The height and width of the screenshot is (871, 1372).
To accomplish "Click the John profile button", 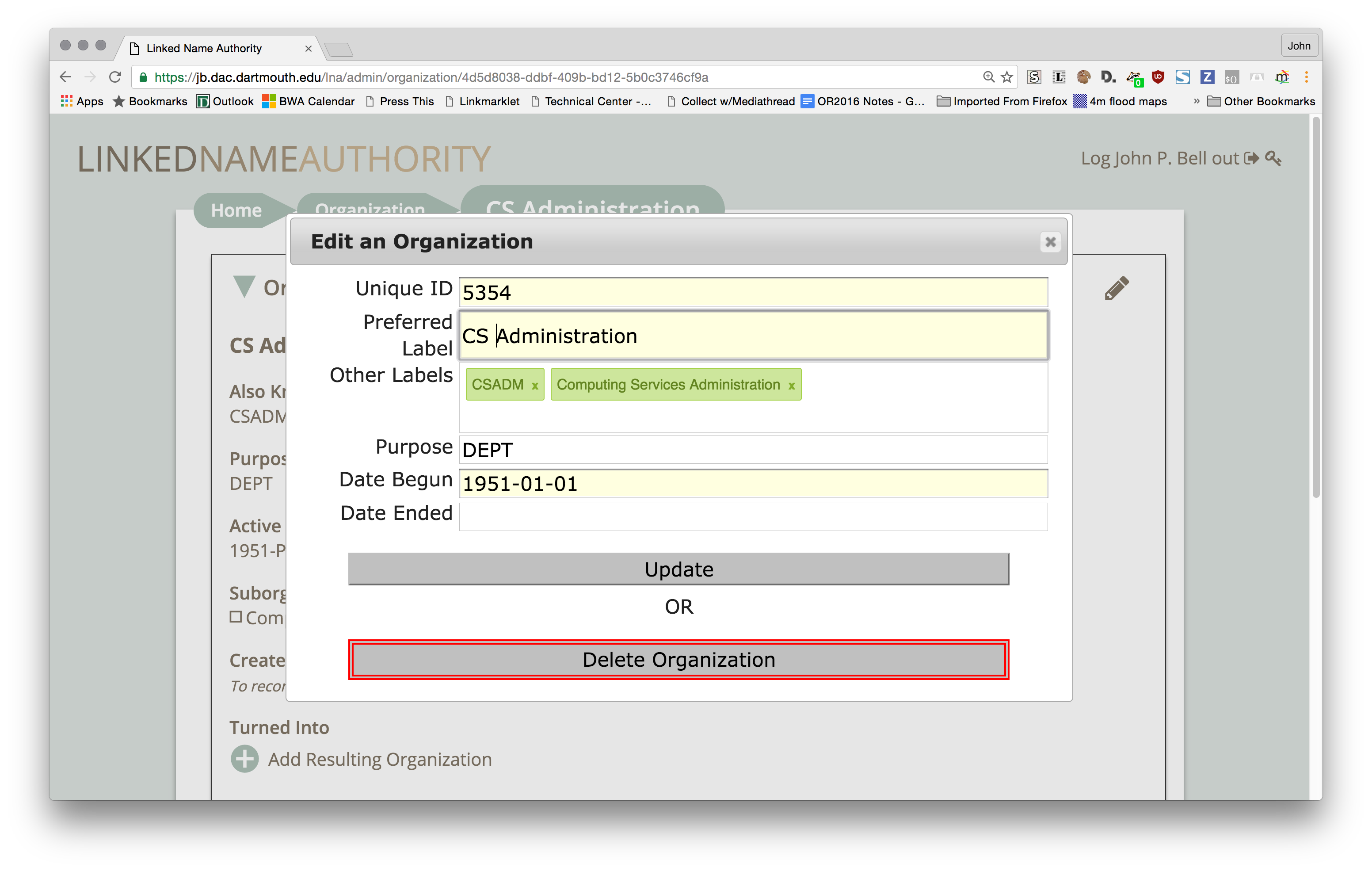I will [1299, 46].
